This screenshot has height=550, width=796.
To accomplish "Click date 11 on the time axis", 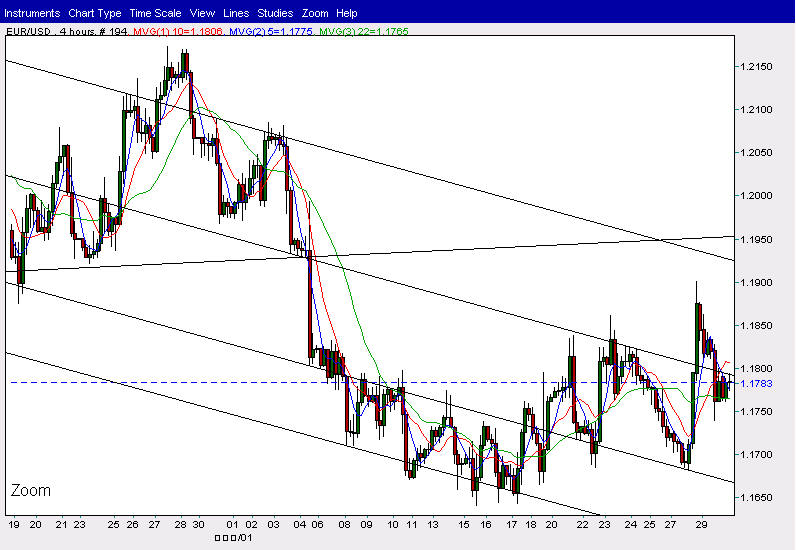I will coord(412,525).
